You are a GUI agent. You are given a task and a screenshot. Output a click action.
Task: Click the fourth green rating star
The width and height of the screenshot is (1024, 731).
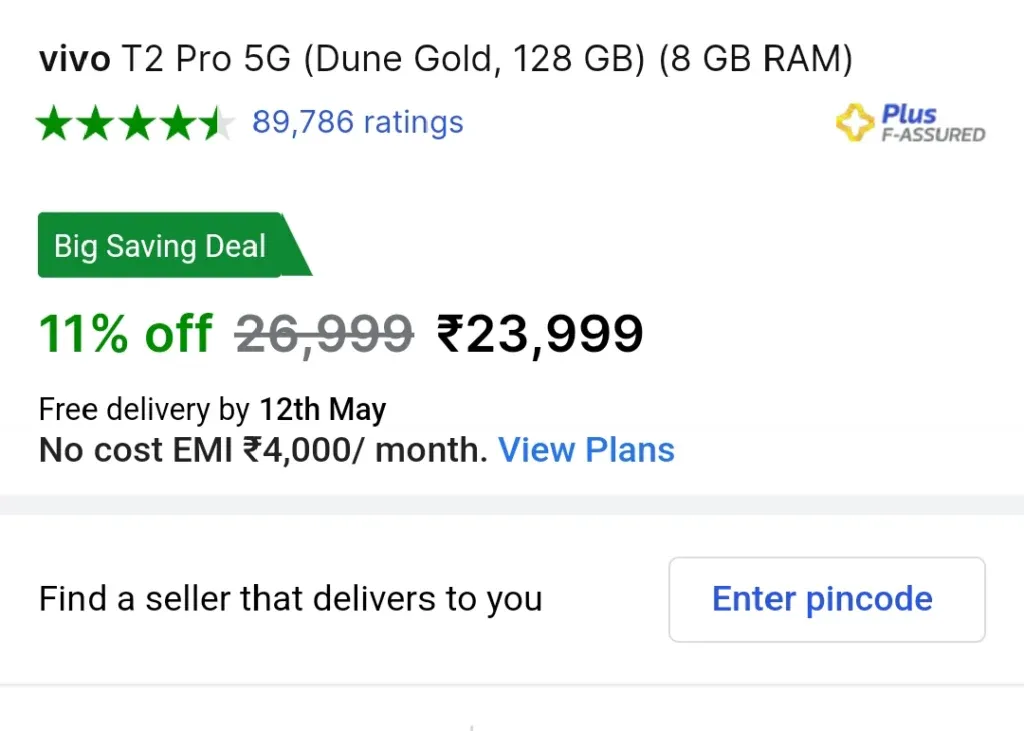tap(179, 123)
